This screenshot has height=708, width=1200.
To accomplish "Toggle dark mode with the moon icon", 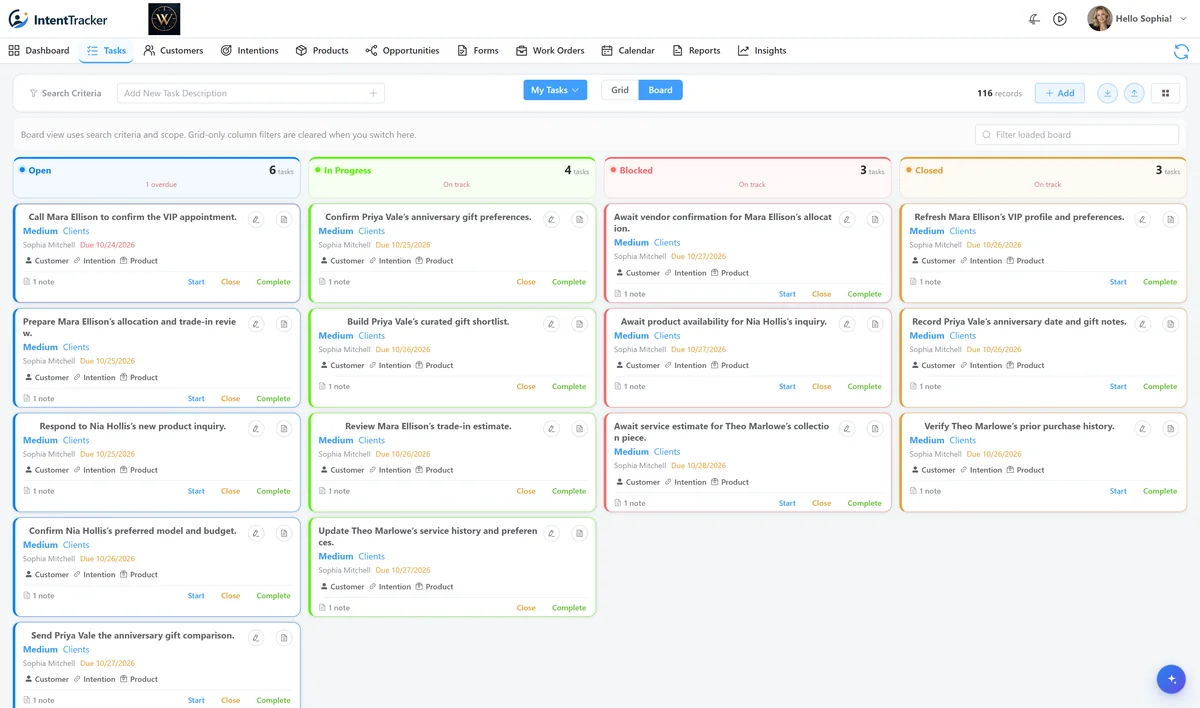I will point(1034,19).
